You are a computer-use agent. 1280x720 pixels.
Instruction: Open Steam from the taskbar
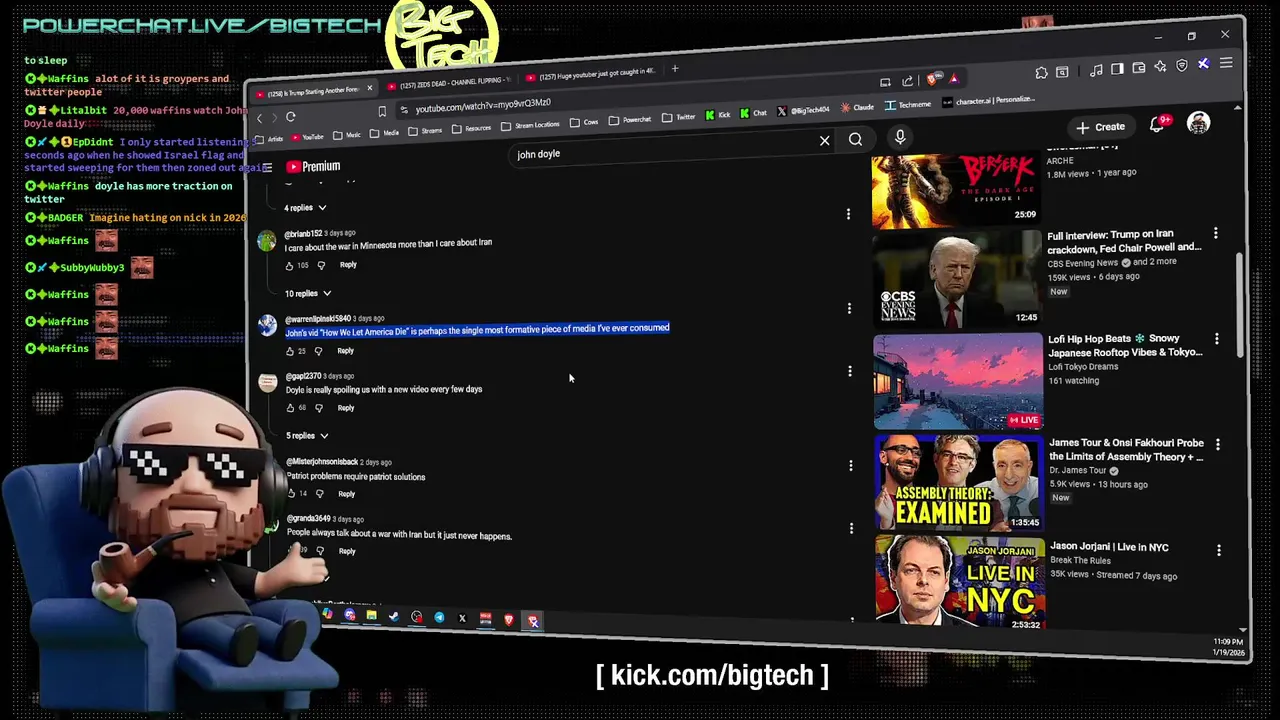point(394,616)
